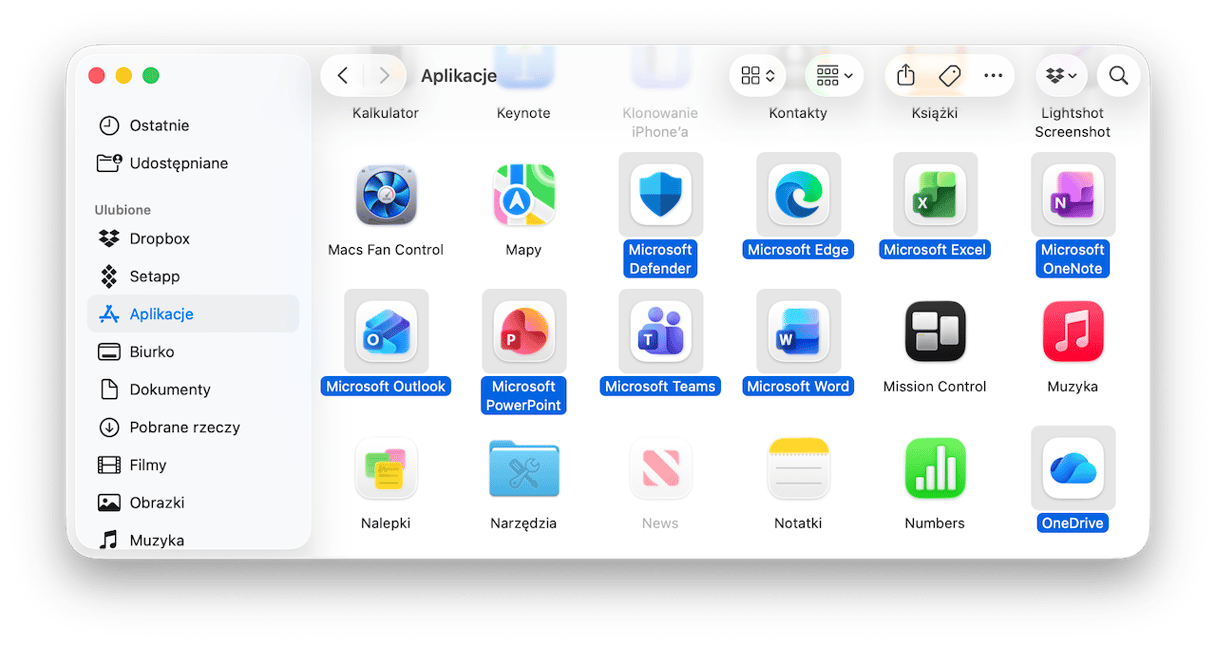Viewport: 1216px width, 646px height.
Task: Open the Narzędzia folder icon
Action: coord(524,469)
